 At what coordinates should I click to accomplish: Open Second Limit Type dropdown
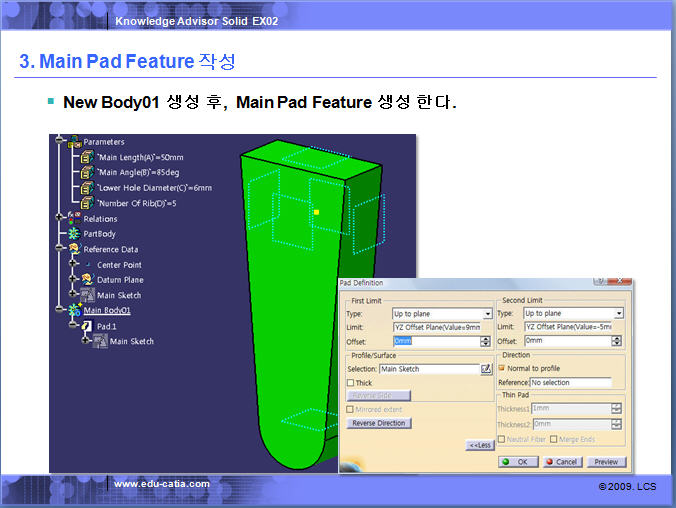tap(619, 314)
